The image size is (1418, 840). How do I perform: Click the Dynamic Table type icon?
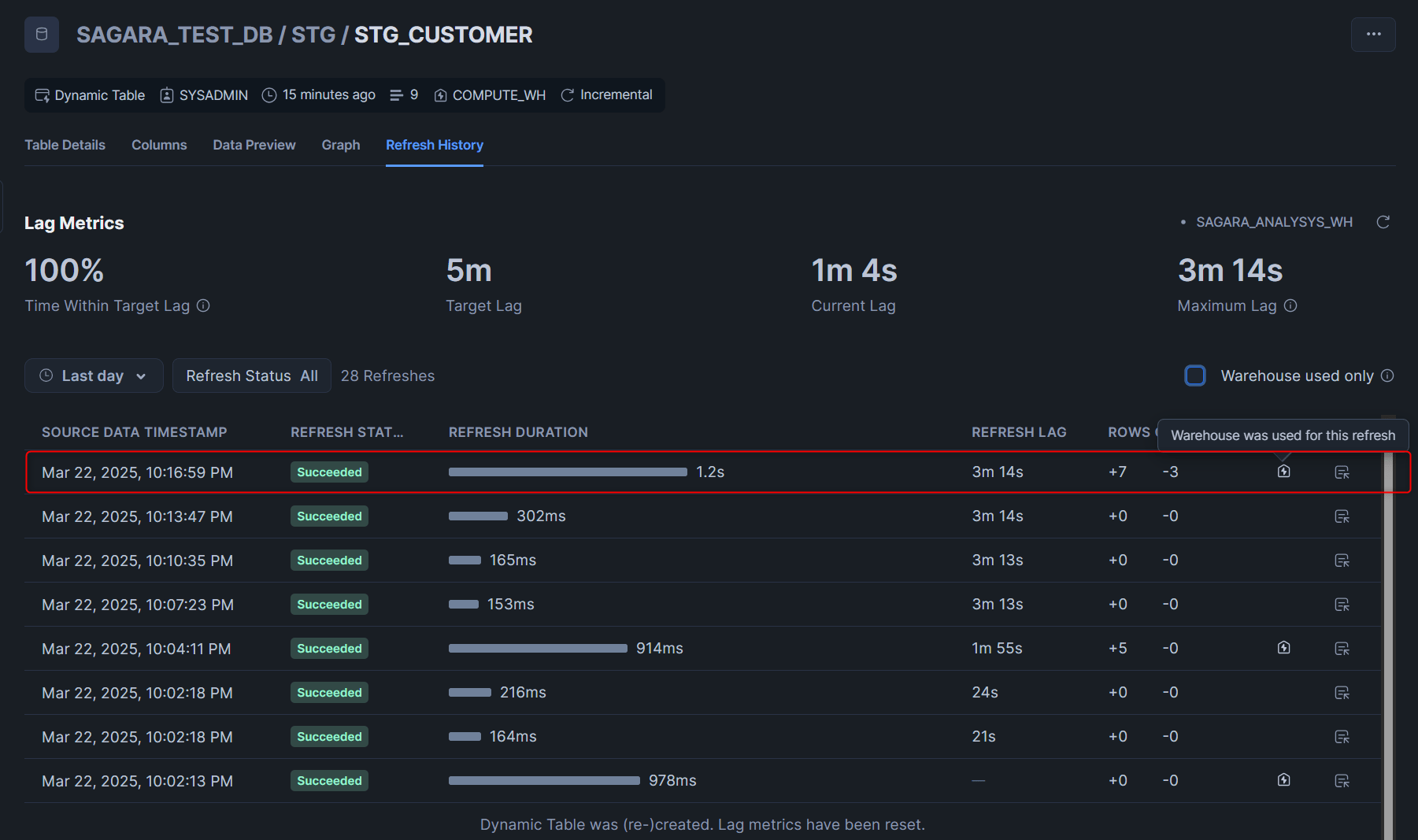(x=42, y=95)
